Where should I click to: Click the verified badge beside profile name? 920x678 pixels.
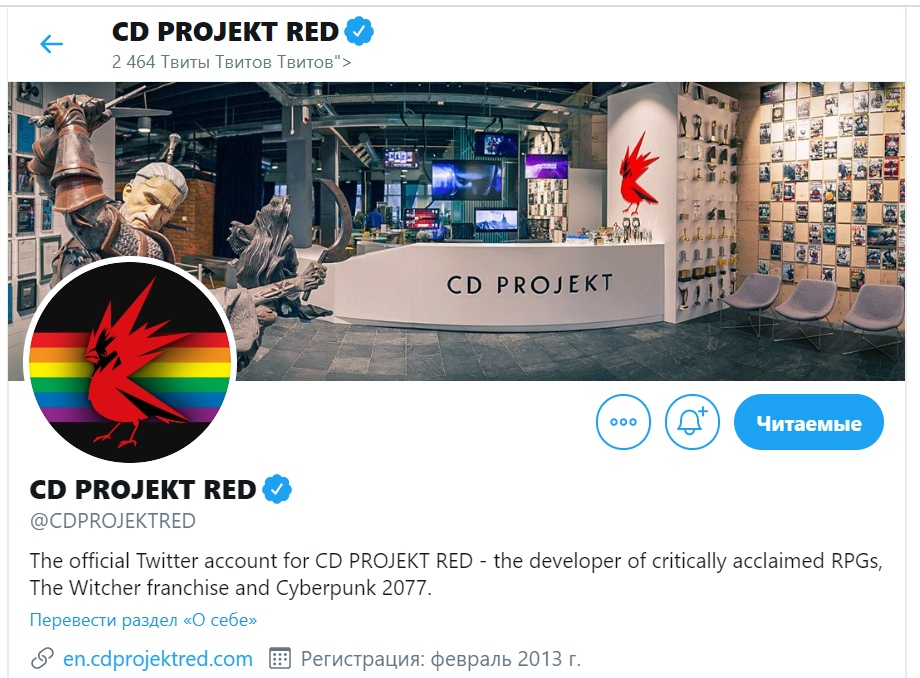(x=277, y=489)
